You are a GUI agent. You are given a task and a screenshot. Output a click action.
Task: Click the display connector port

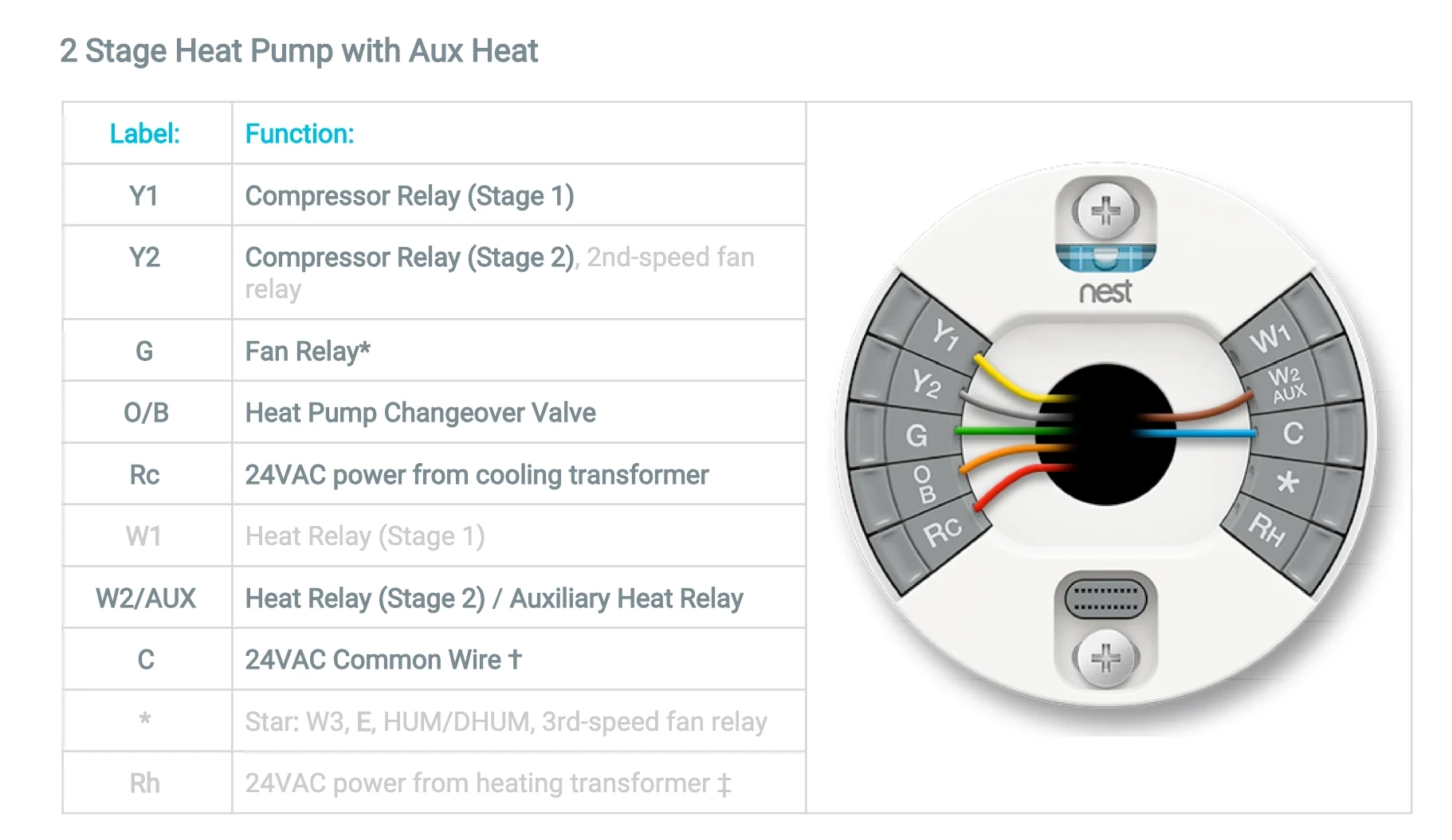pos(1105,599)
